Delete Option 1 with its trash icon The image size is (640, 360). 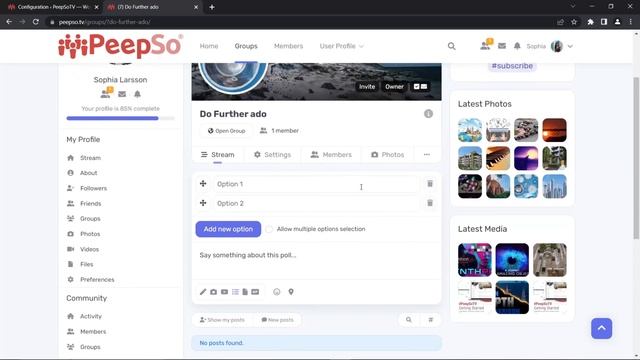coord(430,184)
